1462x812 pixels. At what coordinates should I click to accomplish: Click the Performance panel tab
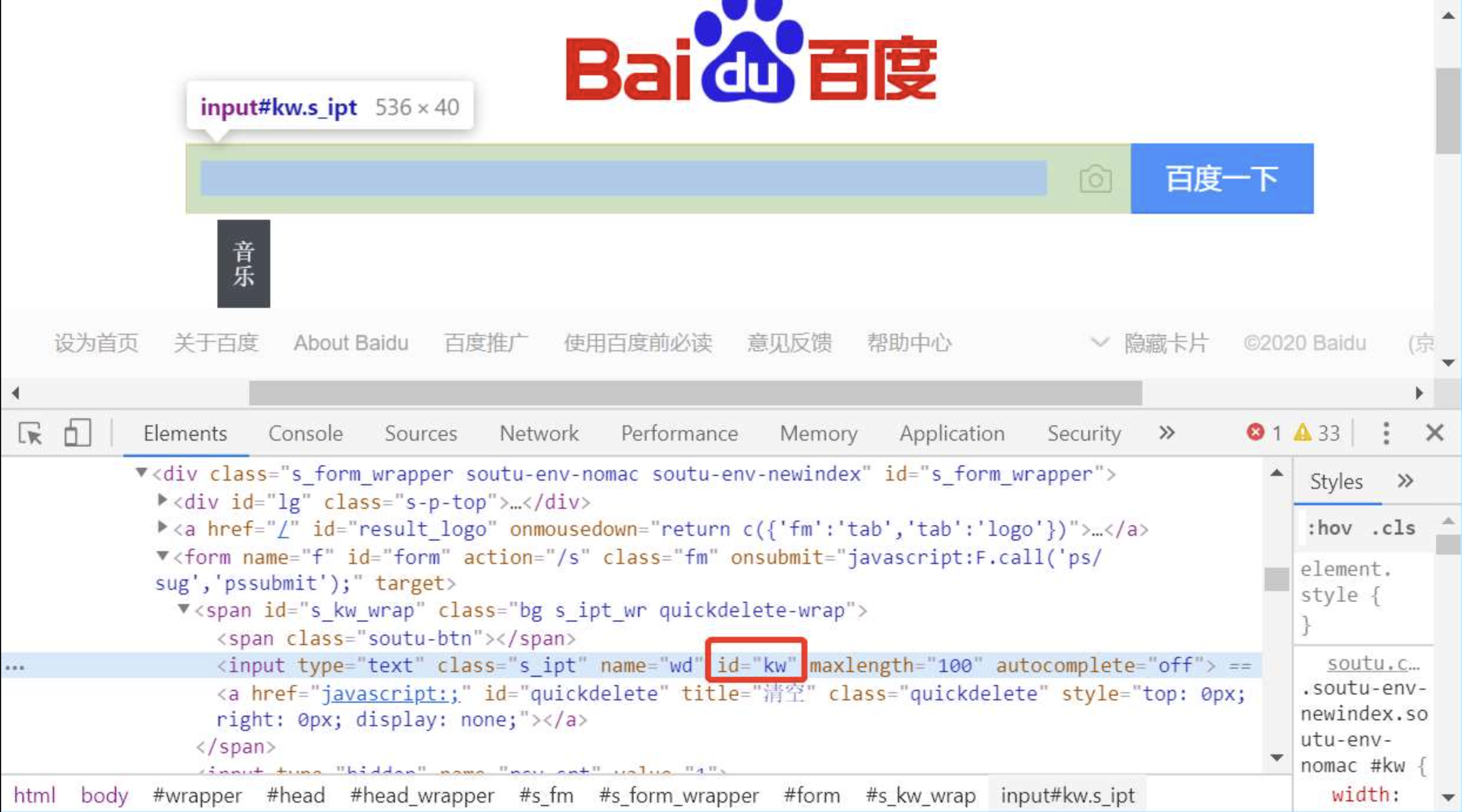coord(679,433)
